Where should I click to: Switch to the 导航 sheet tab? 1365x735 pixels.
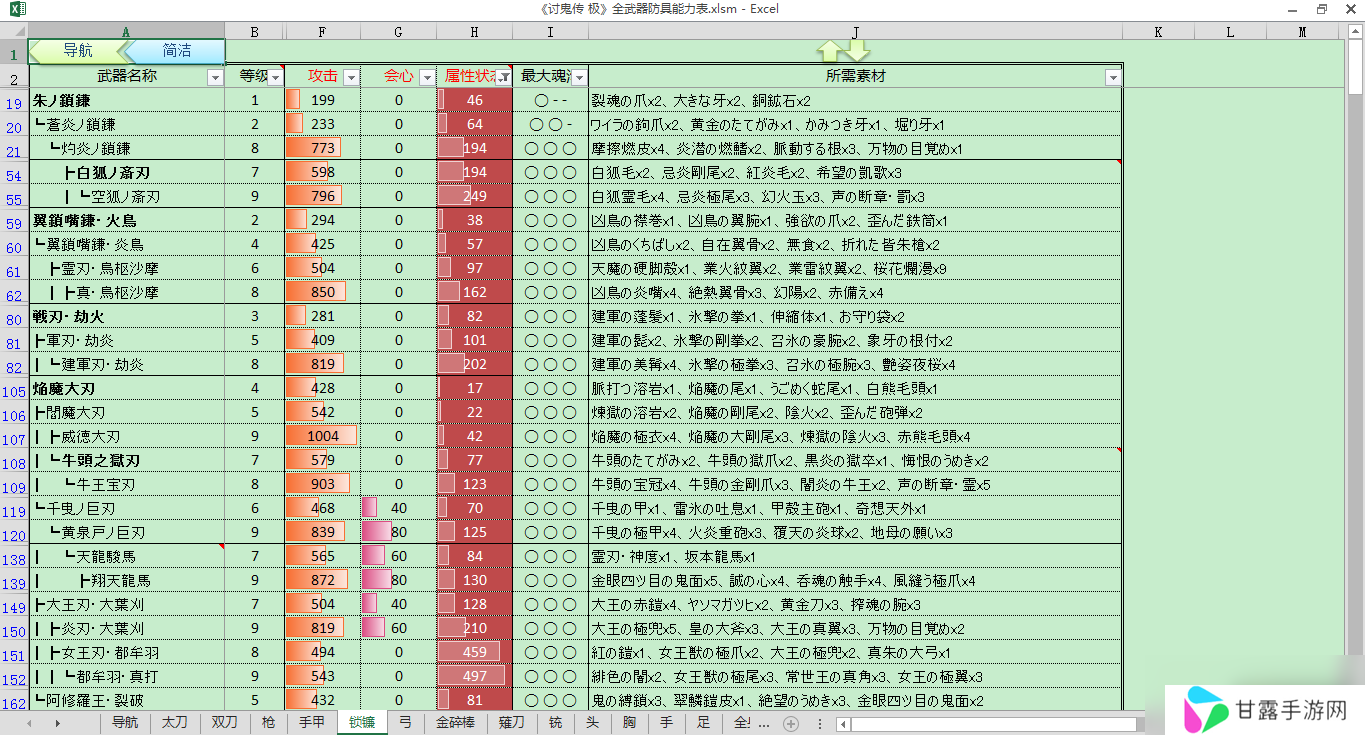click(125, 722)
